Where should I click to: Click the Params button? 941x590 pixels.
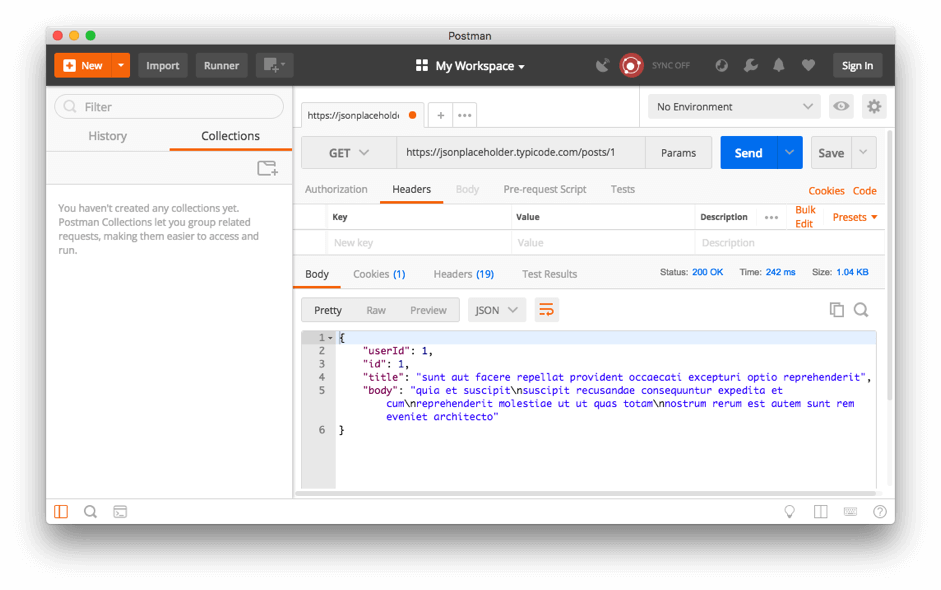point(679,153)
